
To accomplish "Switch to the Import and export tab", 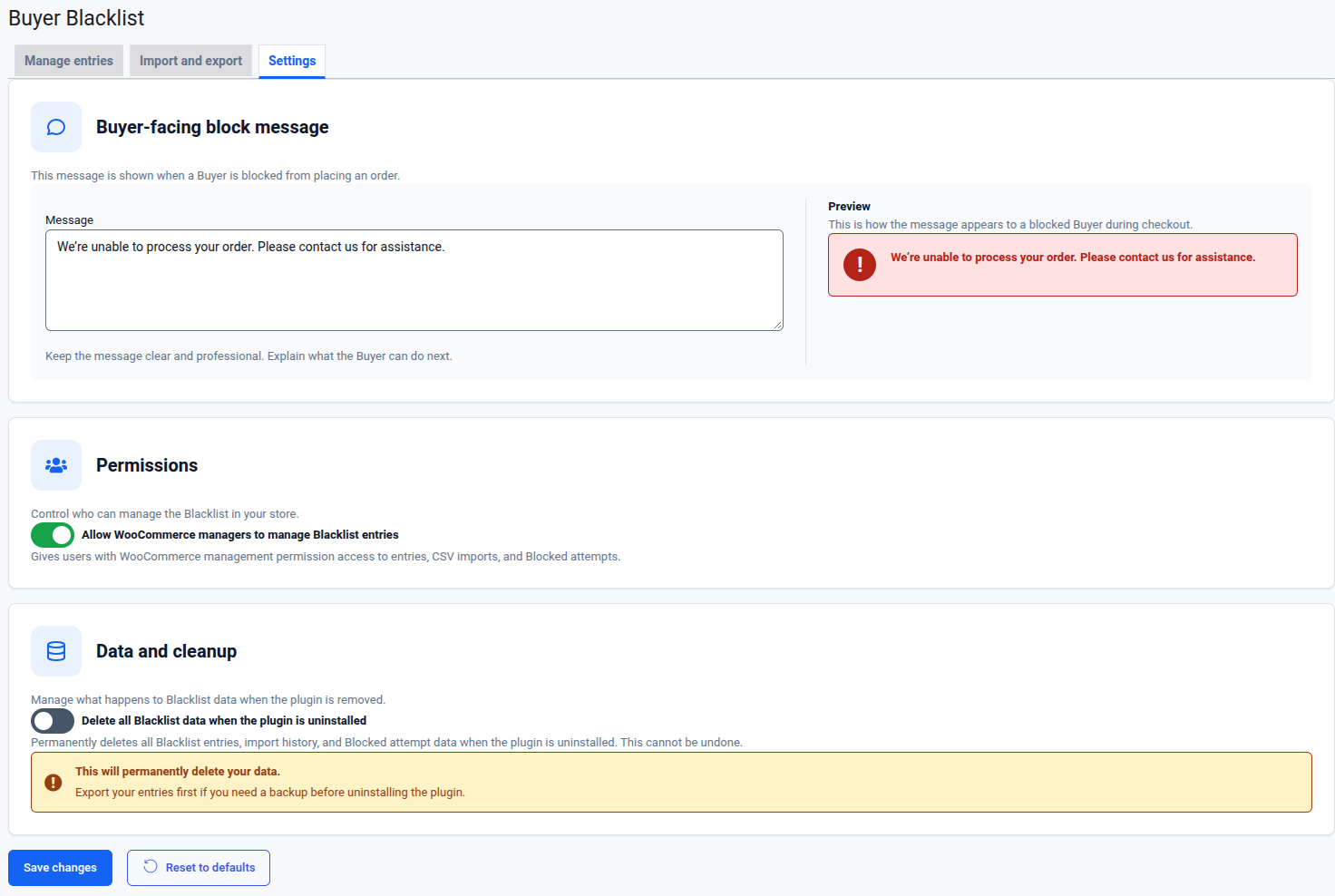I will tap(190, 61).
